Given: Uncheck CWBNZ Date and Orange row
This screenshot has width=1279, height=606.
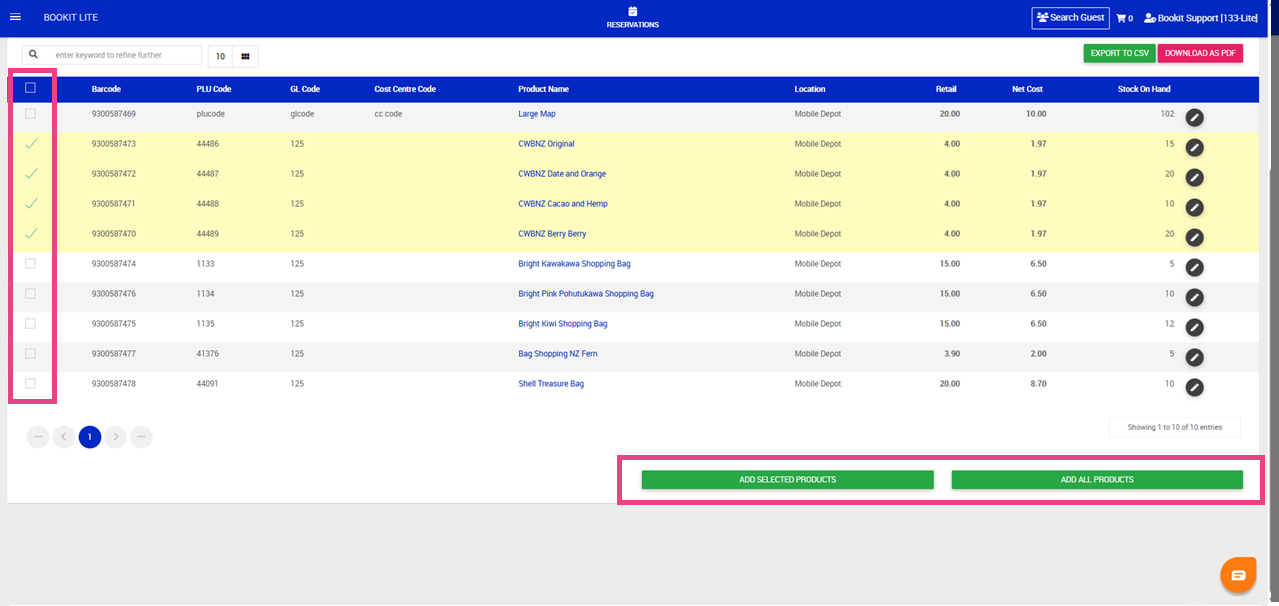Looking at the screenshot, I should tap(30, 174).
